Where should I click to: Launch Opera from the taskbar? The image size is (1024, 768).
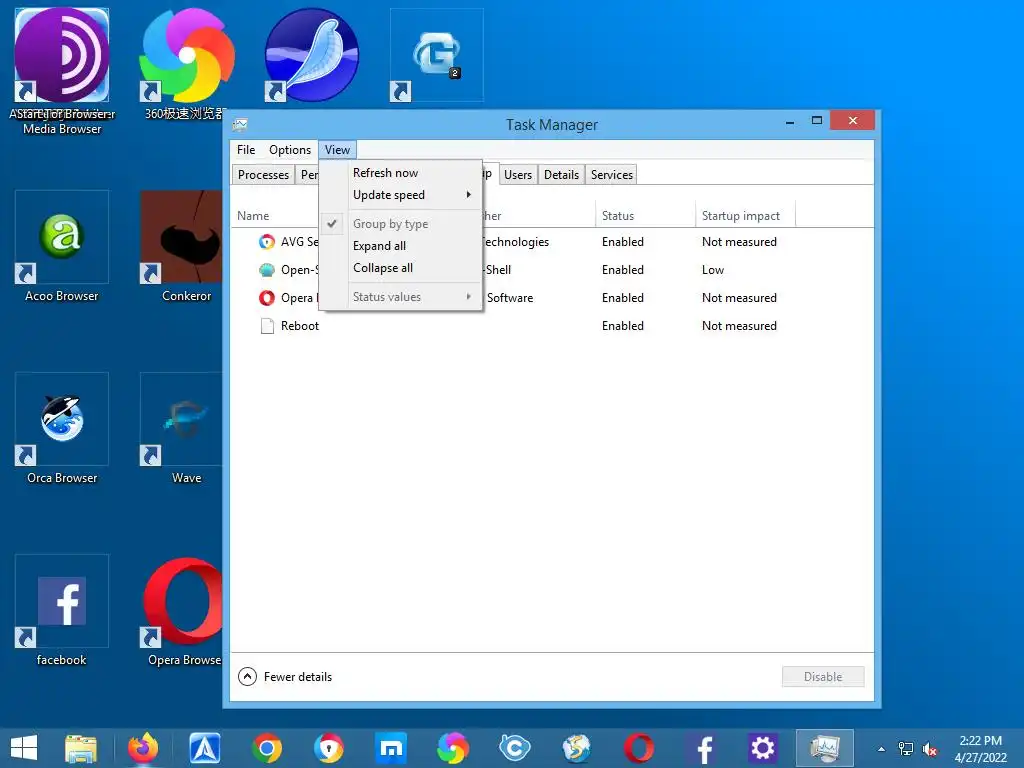pyautogui.click(x=639, y=748)
